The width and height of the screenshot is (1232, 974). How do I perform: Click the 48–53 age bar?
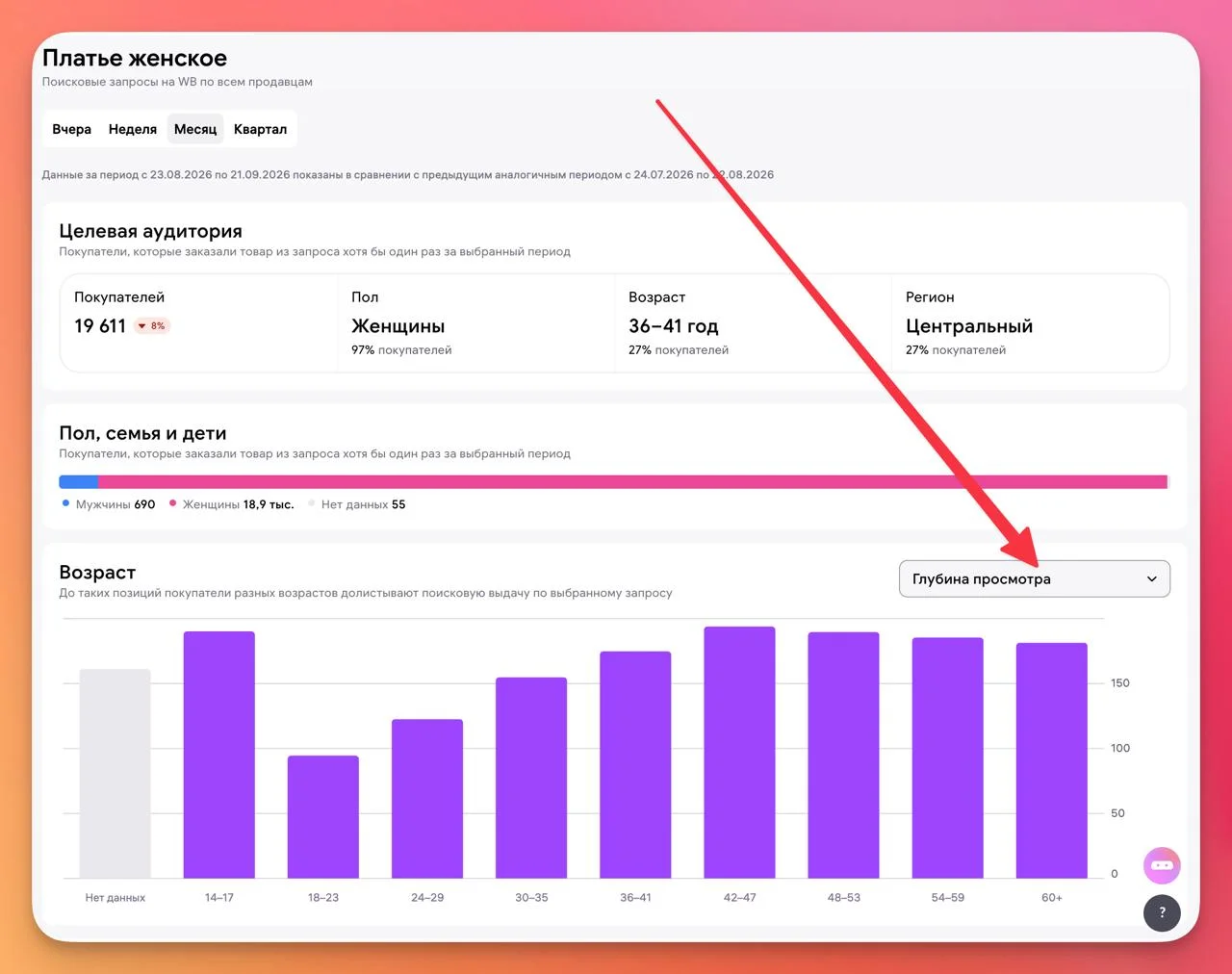(843, 756)
